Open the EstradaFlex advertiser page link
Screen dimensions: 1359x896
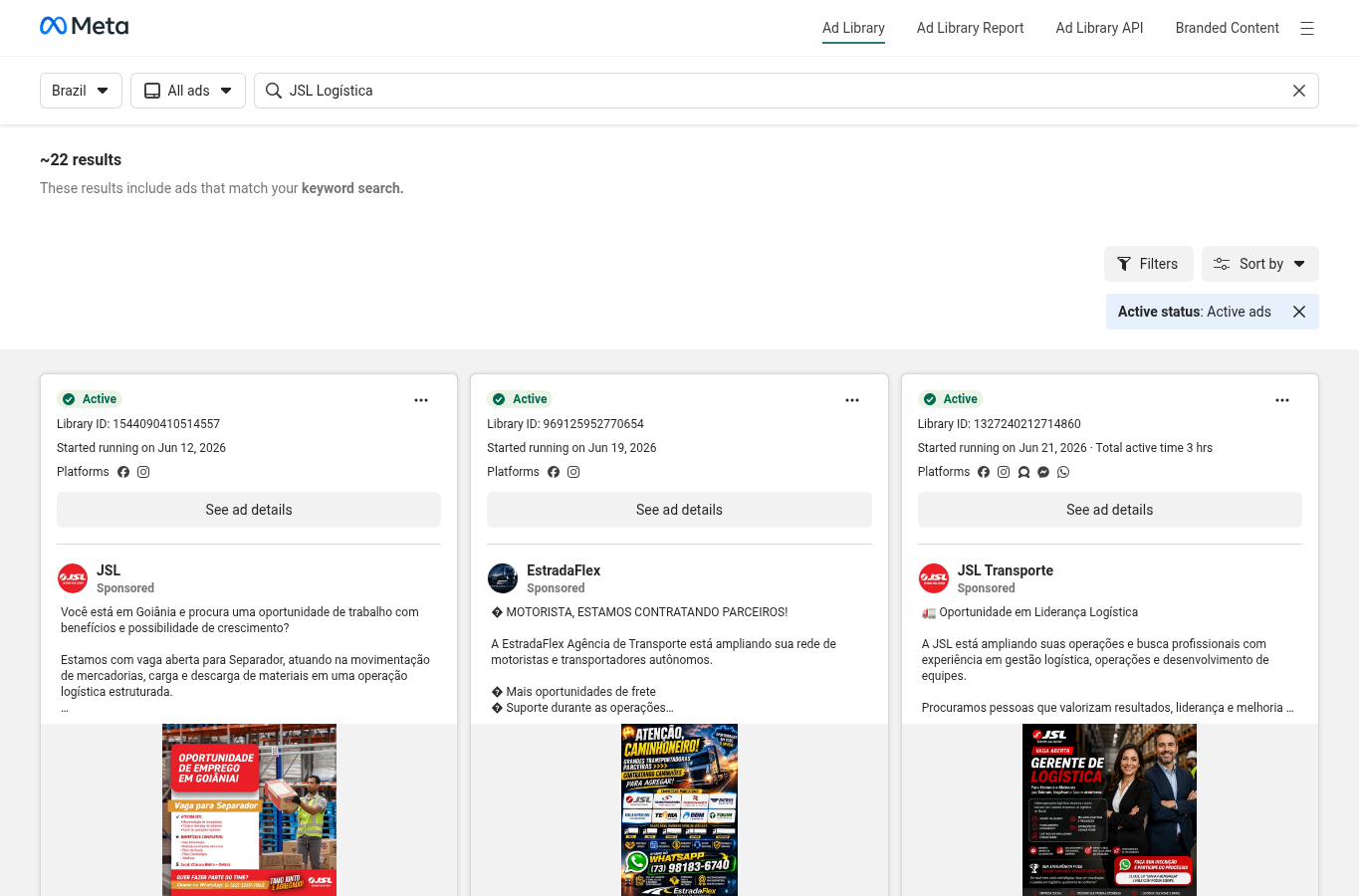pos(564,570)
